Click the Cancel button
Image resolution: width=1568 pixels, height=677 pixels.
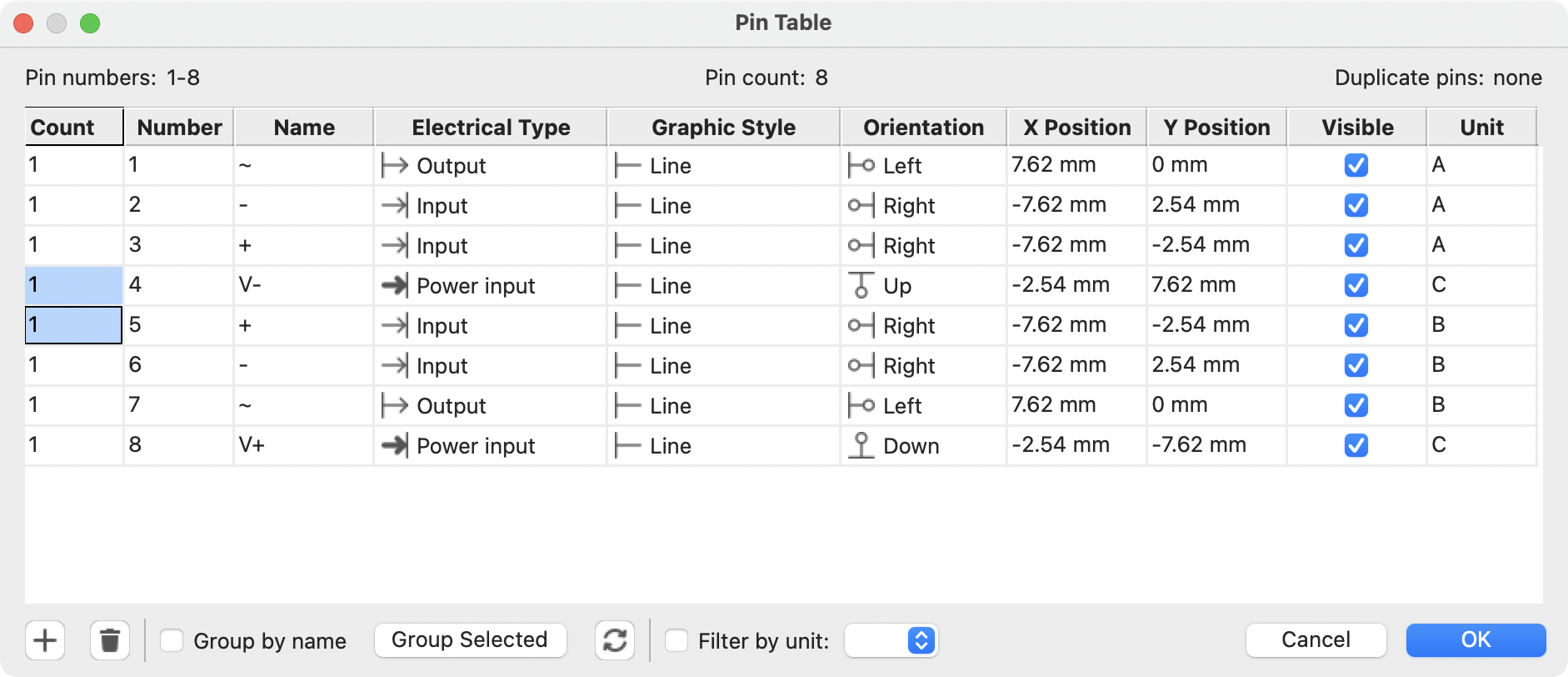[x=1316, y=640]
